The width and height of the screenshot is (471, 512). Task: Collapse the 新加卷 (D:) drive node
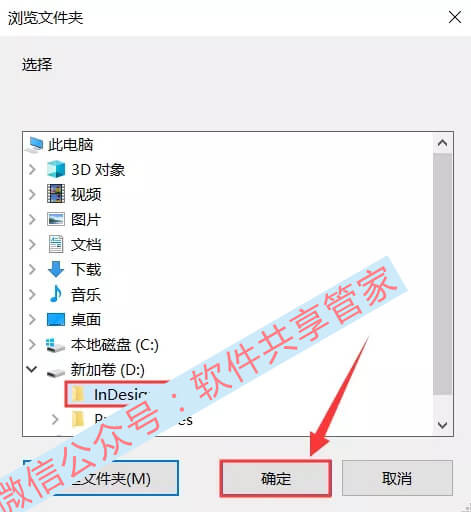point(32,369)
